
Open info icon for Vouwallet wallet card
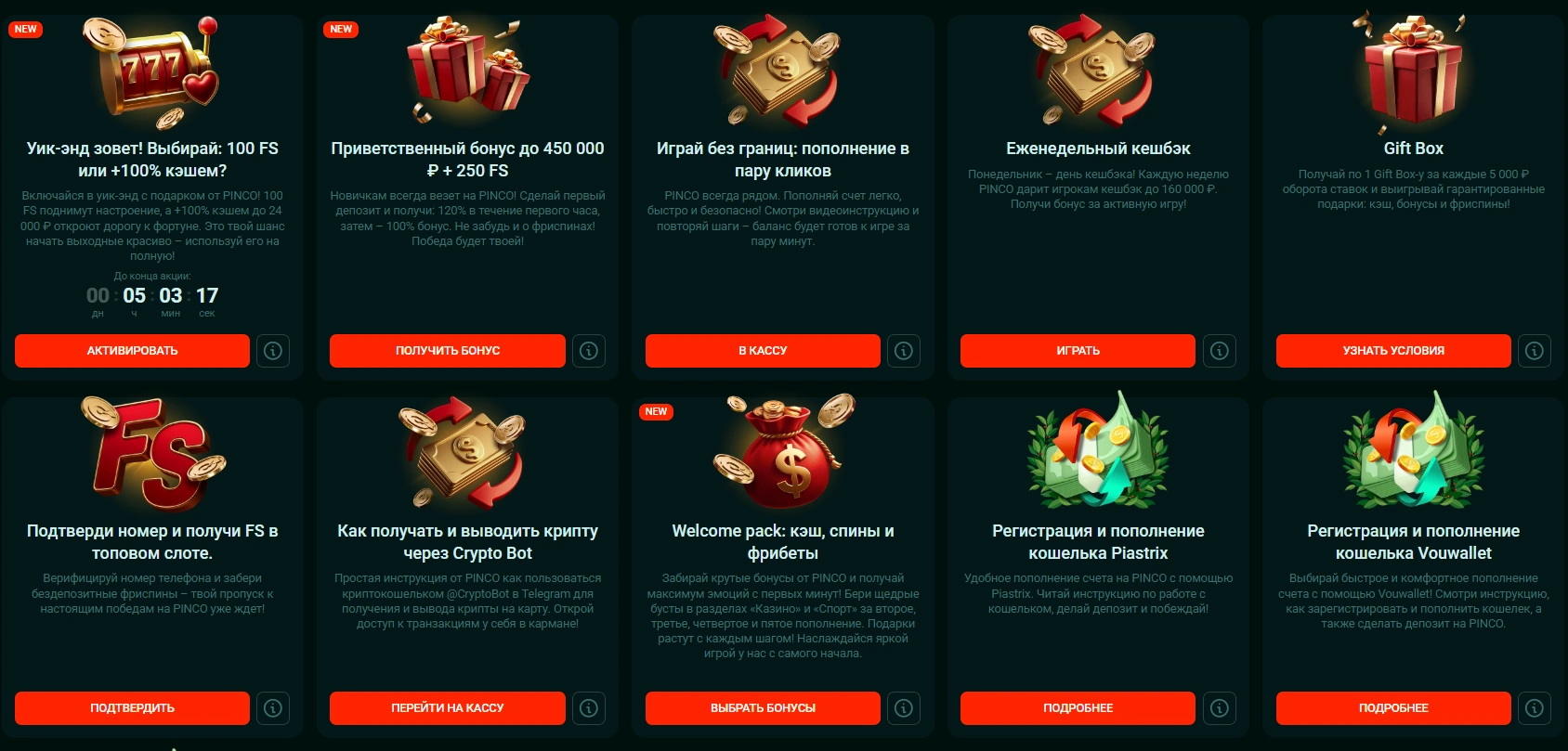pyautogui.click(x=1535, y=708)
